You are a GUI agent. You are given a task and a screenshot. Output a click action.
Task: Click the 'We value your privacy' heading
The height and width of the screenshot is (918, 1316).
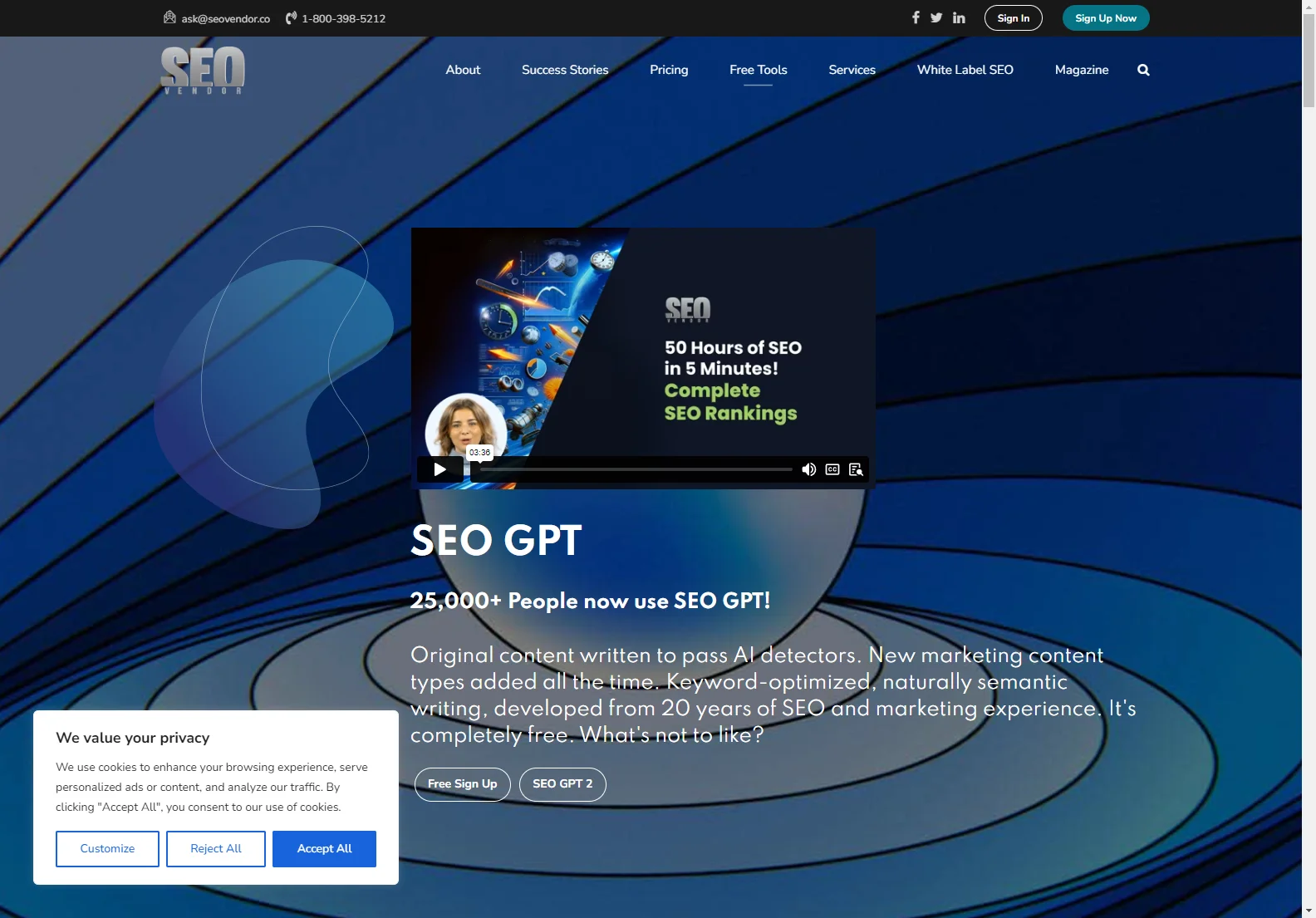click(133, 738)
